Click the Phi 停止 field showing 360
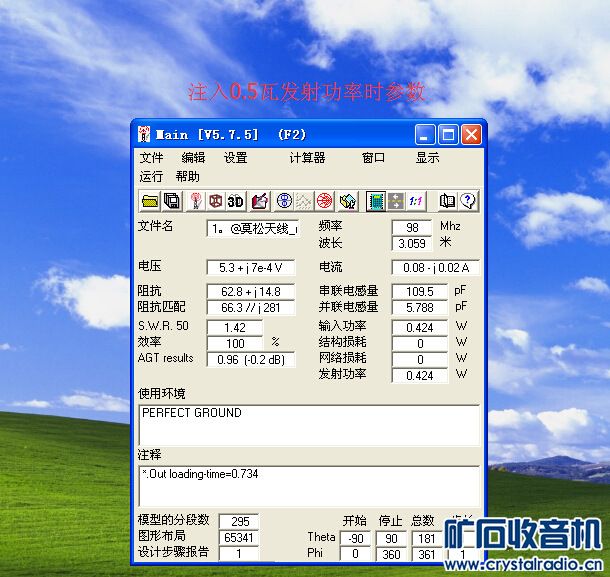This screenshot has width=610, height=577. click(391, 554)
